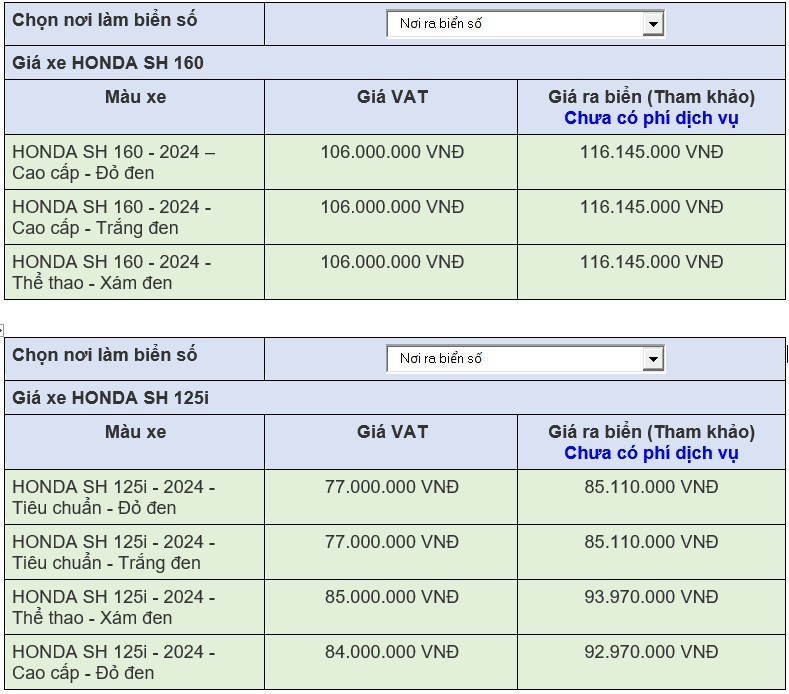The image size is (789, 694).
Task: Click the SH 125i Cao cấp Đỏ đen row name
Action: [x=113, y=662]
